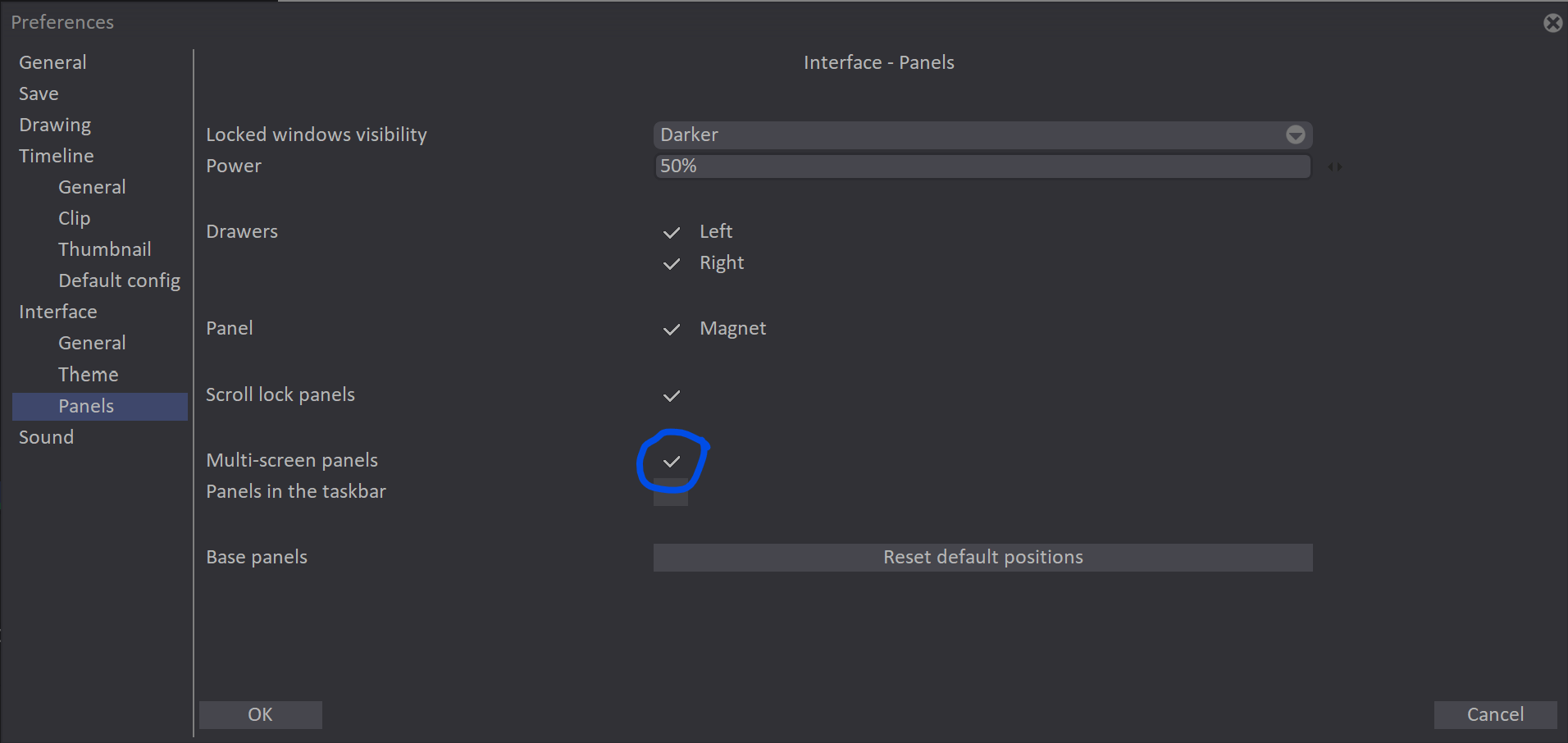Screen dimensions: 1568x743
Task: Open the Locked windows visibility dropdown arrow
Action: tap(1295, 134)
